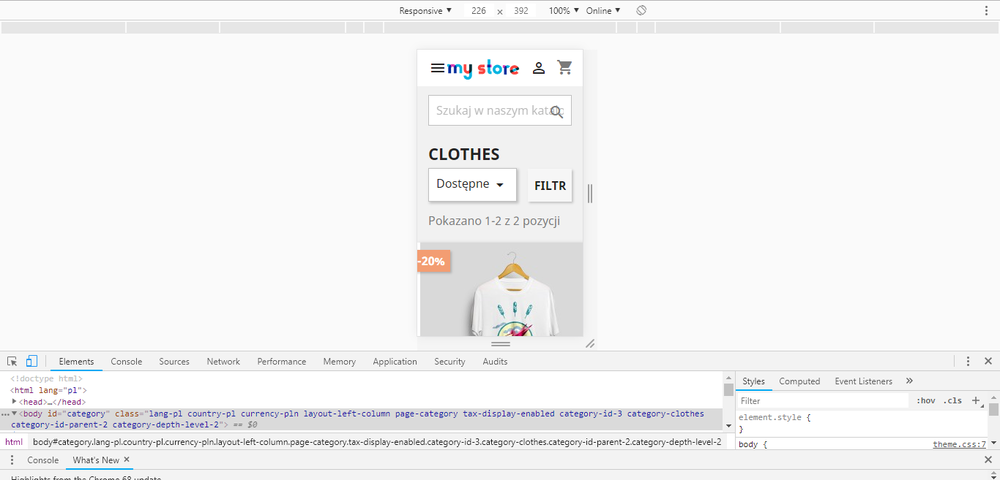Click the html breadcrumb item
This screenshot has height=480, width=1000.
(x=14, y=442)
